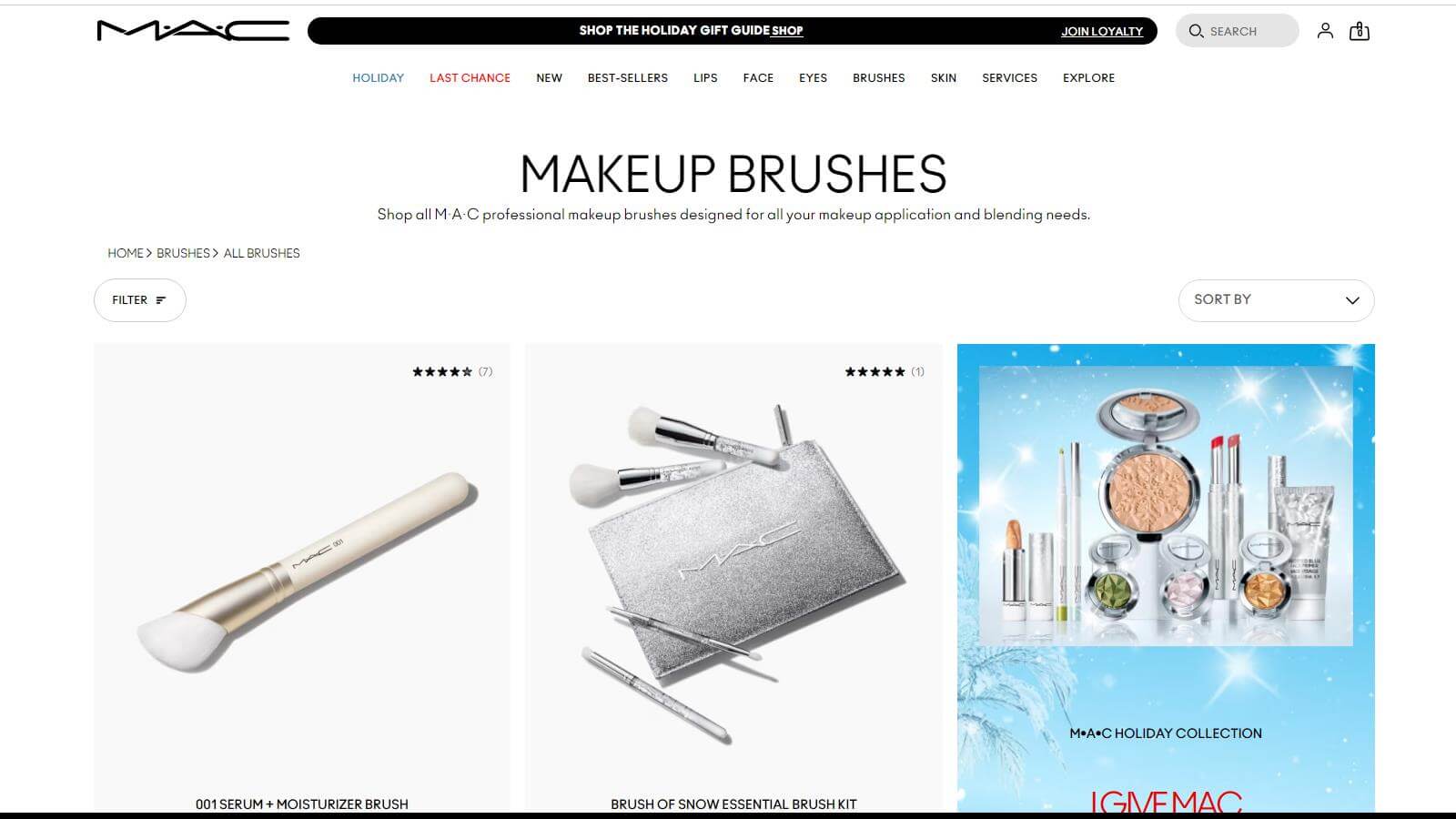
Task: Expand the Sort By dropdown
Action: [x=1276, y=300]
